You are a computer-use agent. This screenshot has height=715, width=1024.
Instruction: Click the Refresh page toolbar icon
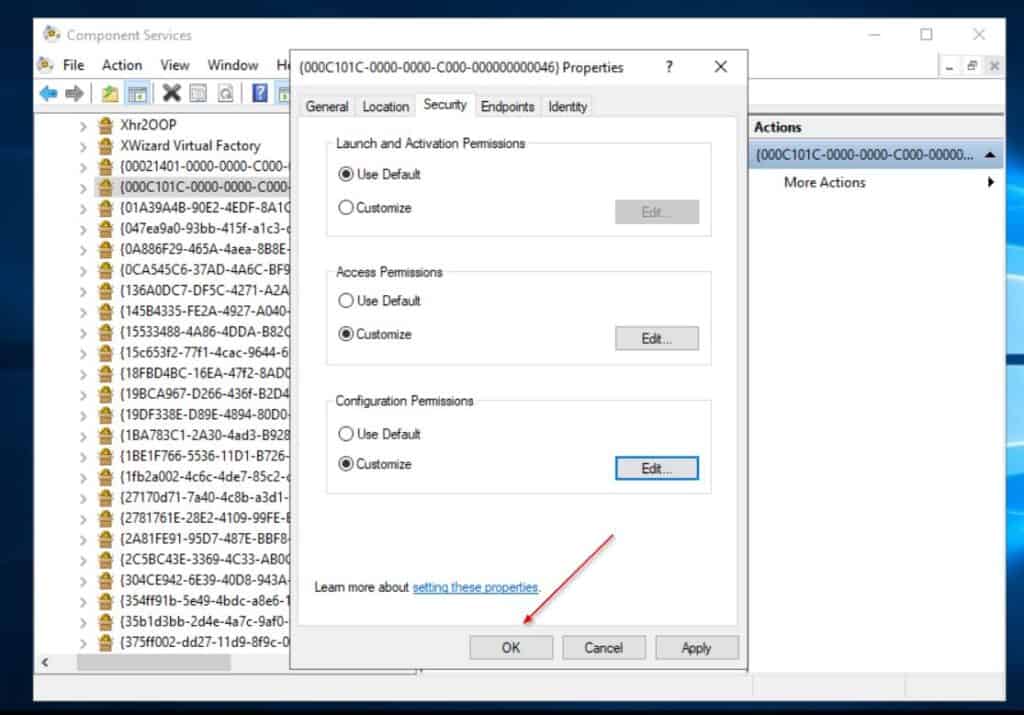225,93
